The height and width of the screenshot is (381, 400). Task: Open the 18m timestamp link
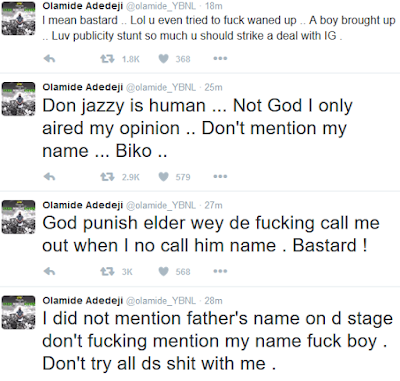click(214, 6)
